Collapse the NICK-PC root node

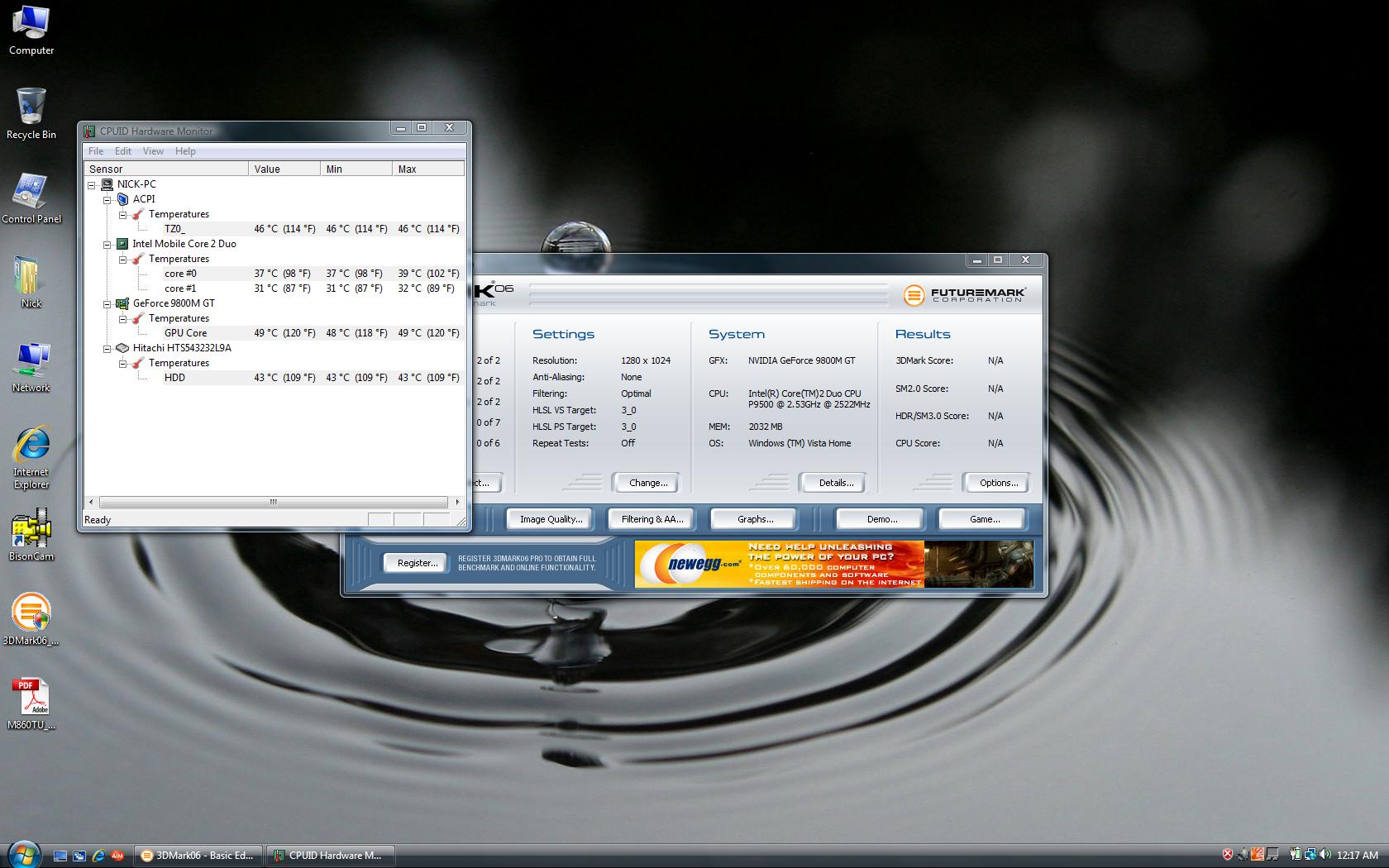coord(92,184)
